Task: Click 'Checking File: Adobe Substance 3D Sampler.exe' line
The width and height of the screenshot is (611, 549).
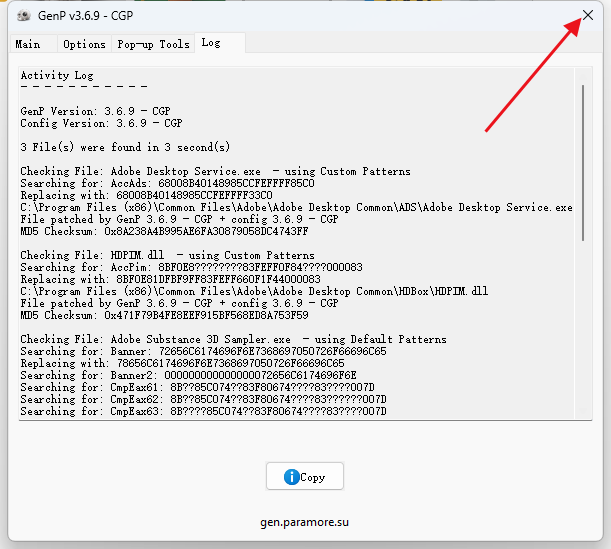Action: [233, 339]
